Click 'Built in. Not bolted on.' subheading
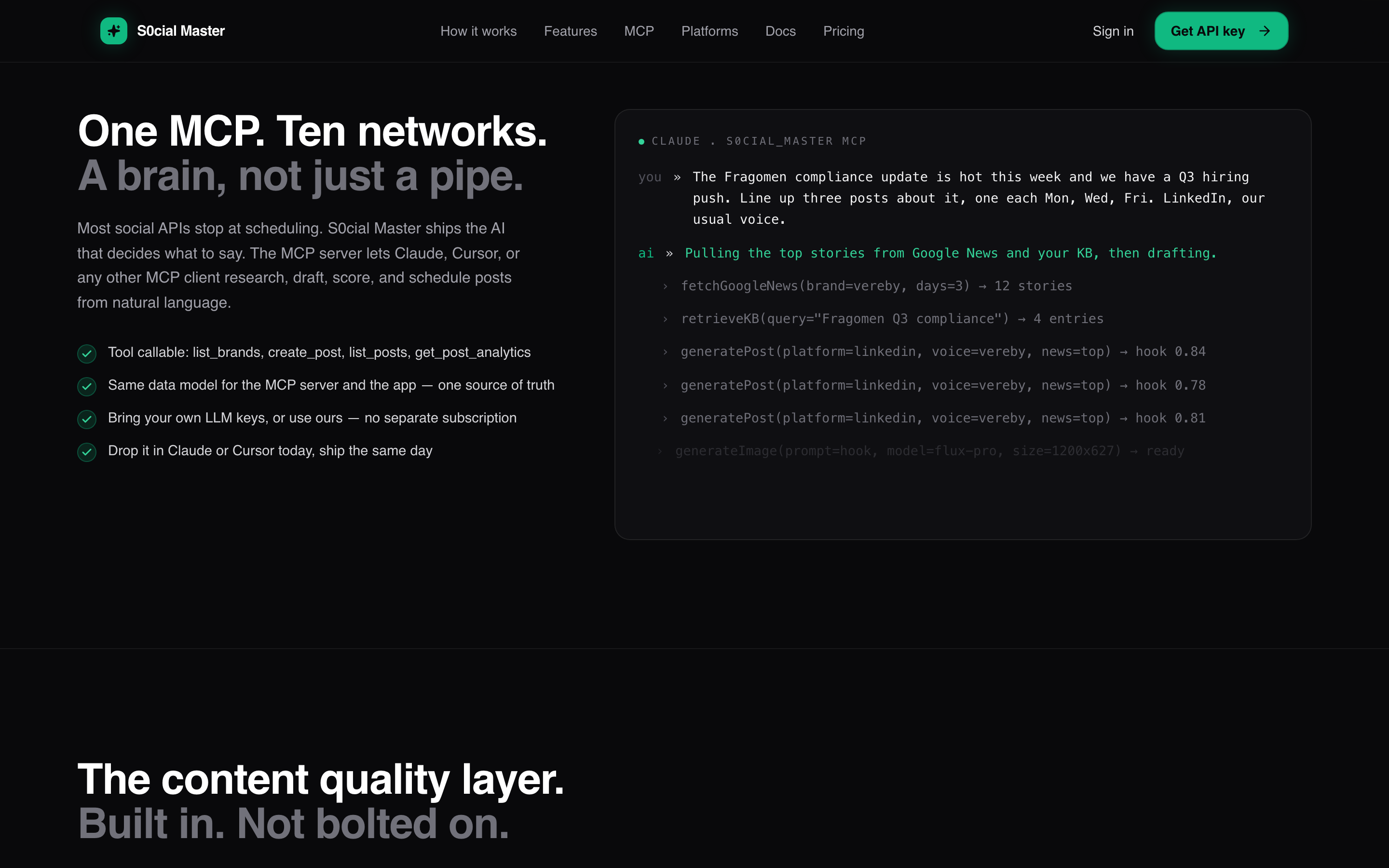The width and height of the screenshot is (1389, 868). pos(293,824)
